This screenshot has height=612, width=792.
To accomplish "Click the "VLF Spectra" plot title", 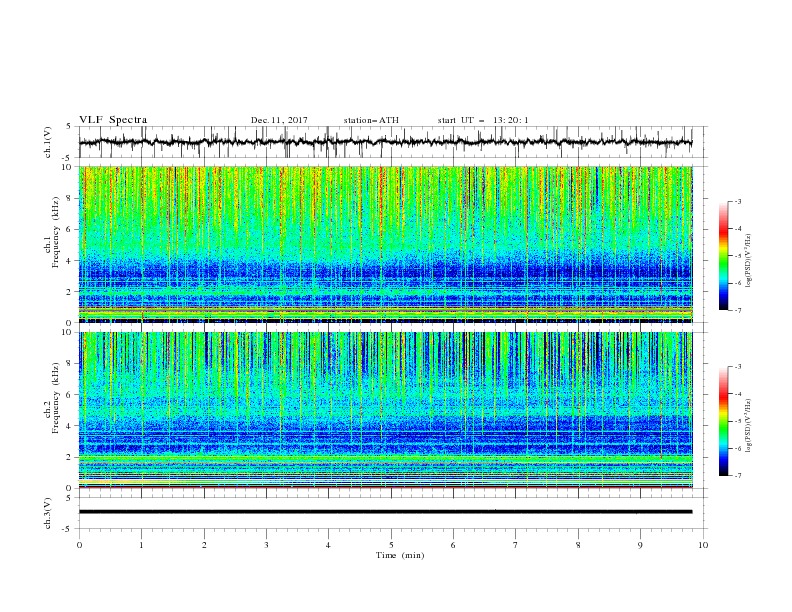I will click(113, 120).
